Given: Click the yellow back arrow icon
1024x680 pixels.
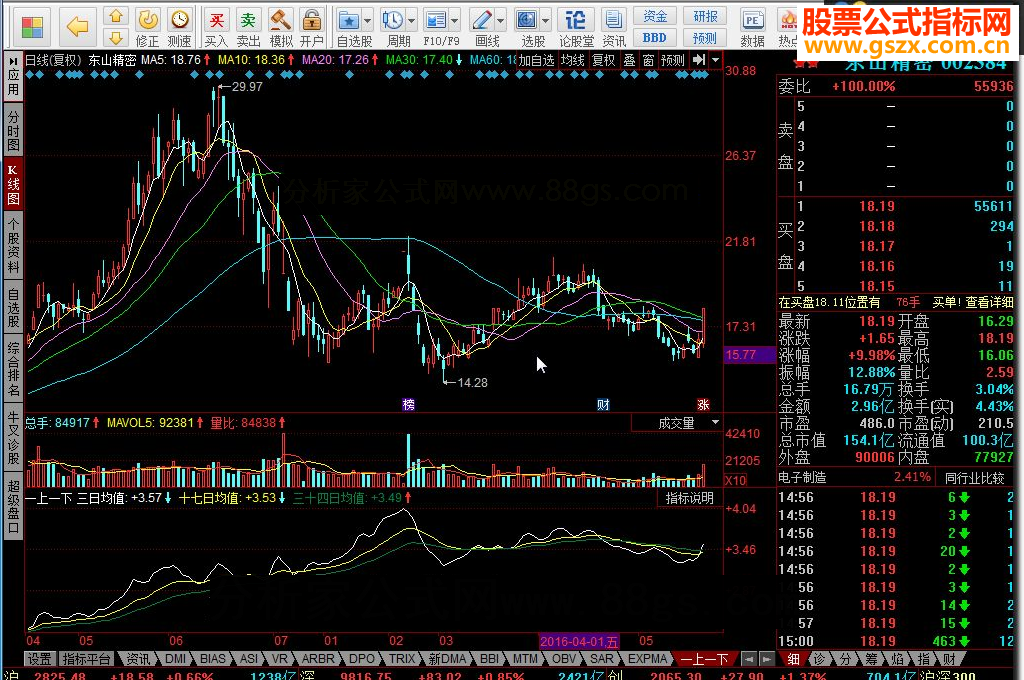Looking at the screenshot, I should [77, 26].
